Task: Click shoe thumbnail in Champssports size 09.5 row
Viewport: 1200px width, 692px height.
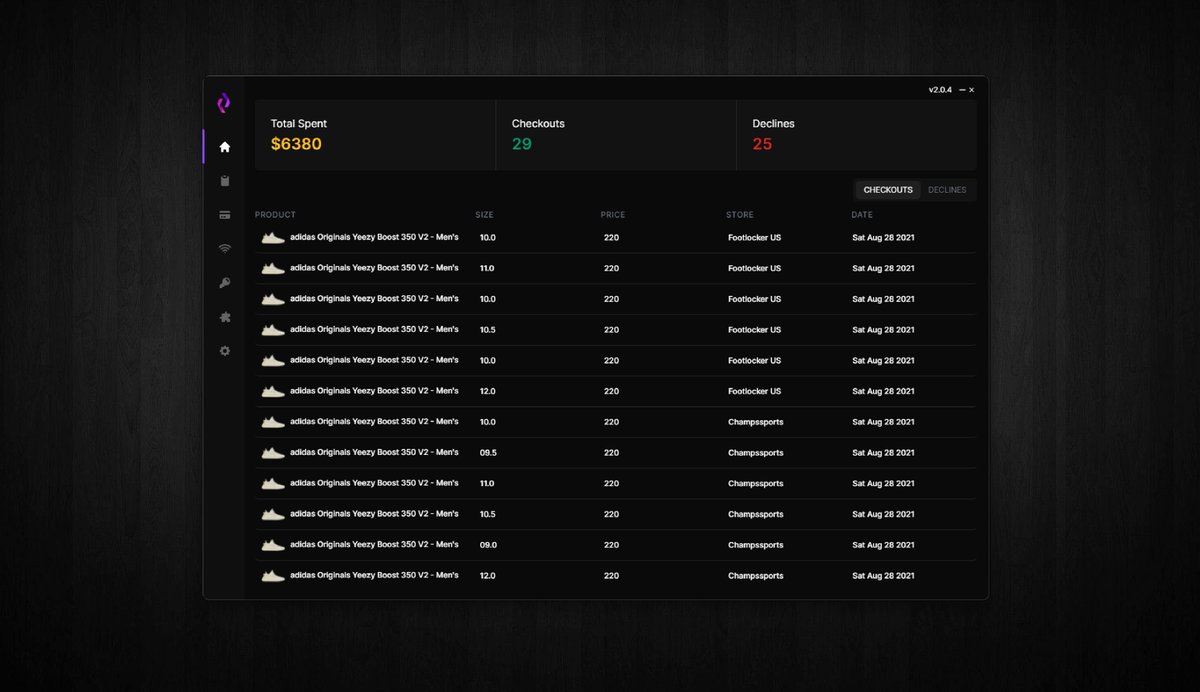Action: [273, 453]
